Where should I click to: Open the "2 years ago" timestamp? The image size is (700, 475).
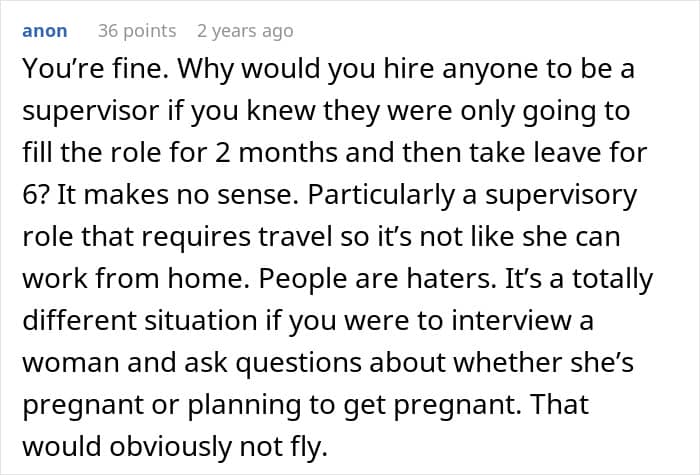(245, 31)
